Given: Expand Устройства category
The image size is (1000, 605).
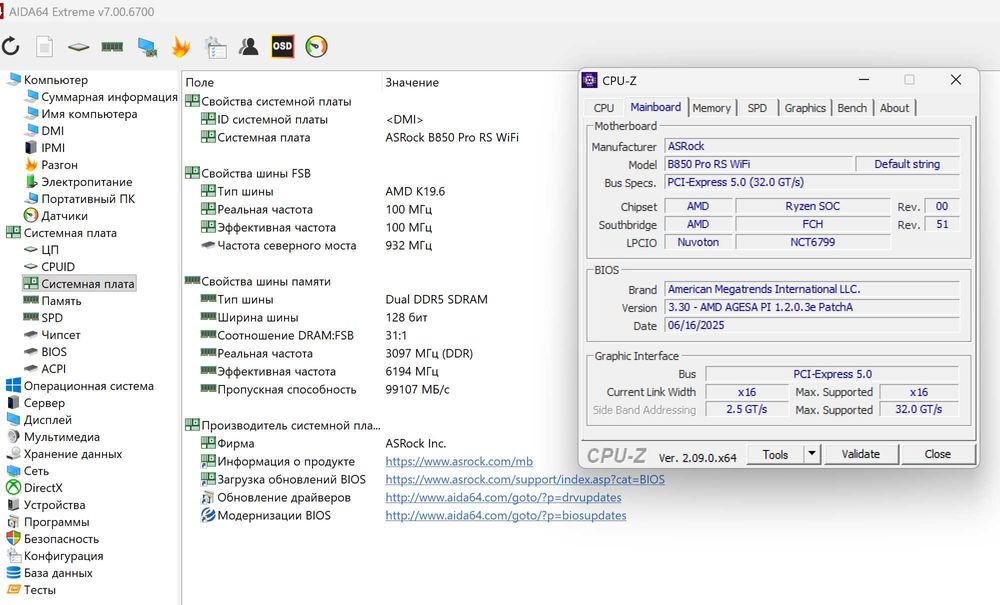Looking at the screenshot, I should 54,505.
